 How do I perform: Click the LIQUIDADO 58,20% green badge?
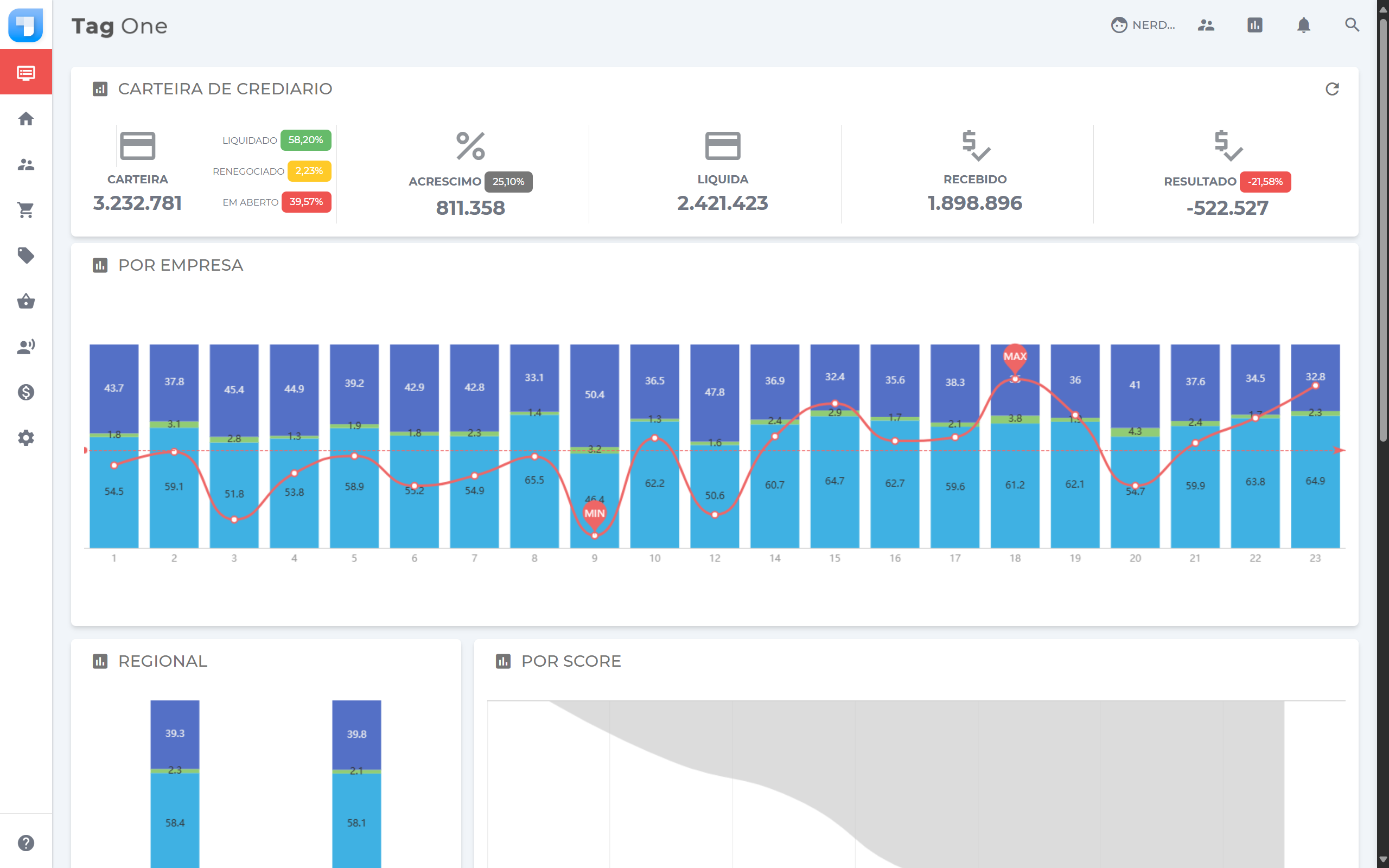tap(305, 140)
